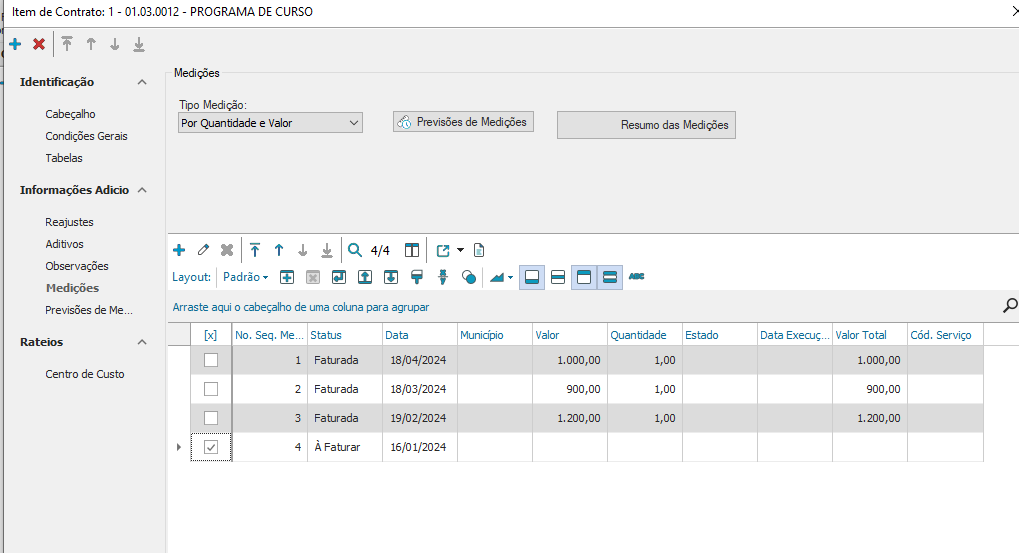This screenshot has width=1019, height=553.
Task: Click the ABC spell-check icon in layout bar
Action: point(636,277)
